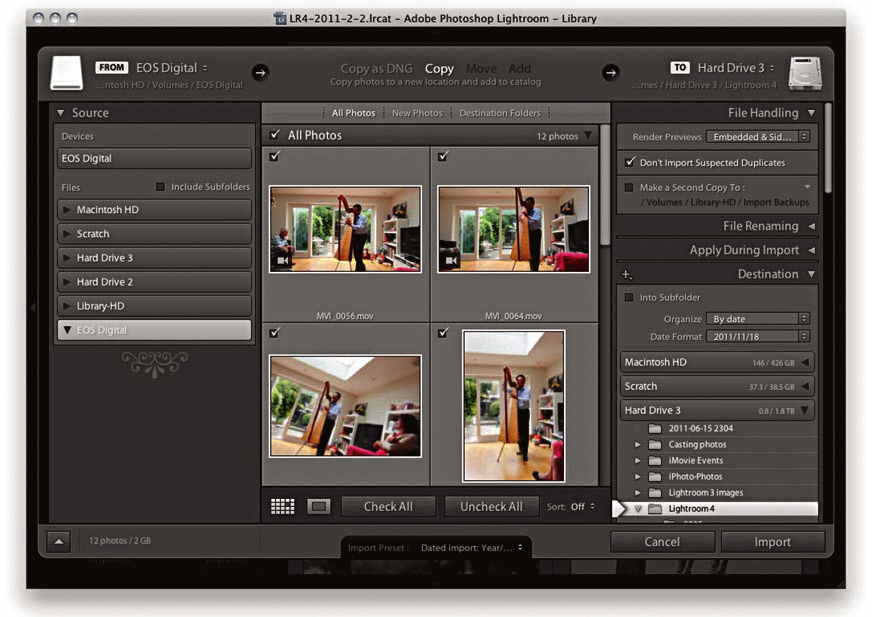Image resolution: width=872 pixels, height=617 pixels.
Task: Expand the Scratch source volume
Action: coord(67,234)
